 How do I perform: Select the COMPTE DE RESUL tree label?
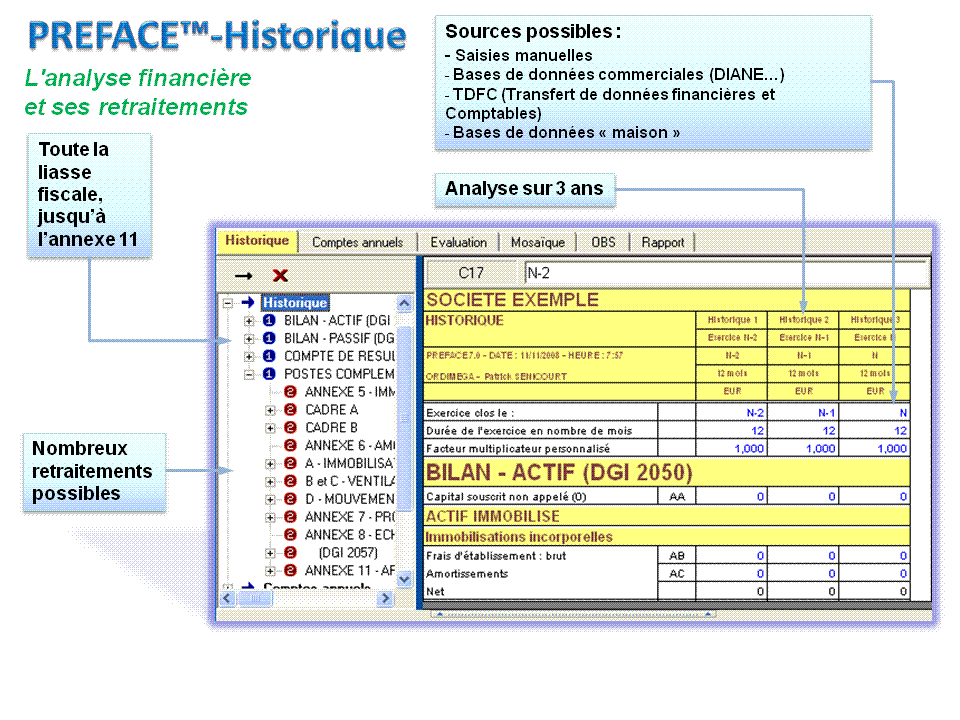tap(339, 356)
